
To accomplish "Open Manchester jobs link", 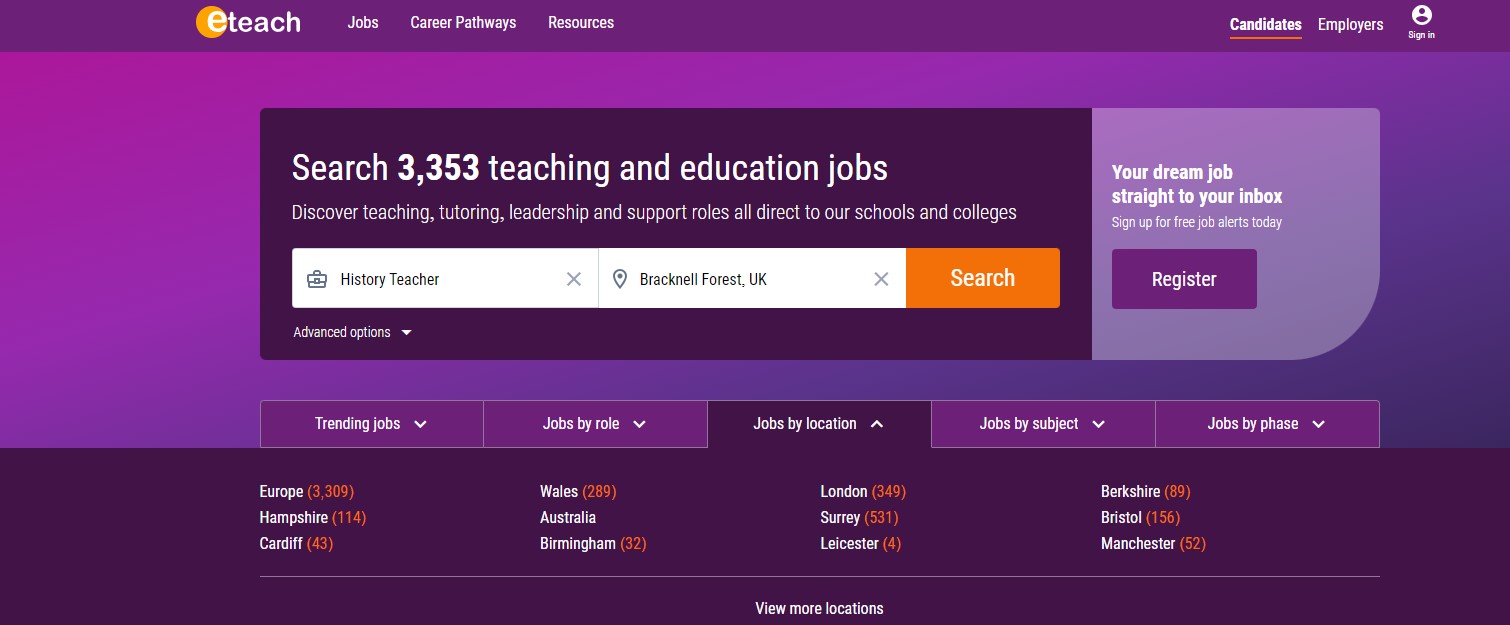I will pyautogui.click(x=1153, y=544).
